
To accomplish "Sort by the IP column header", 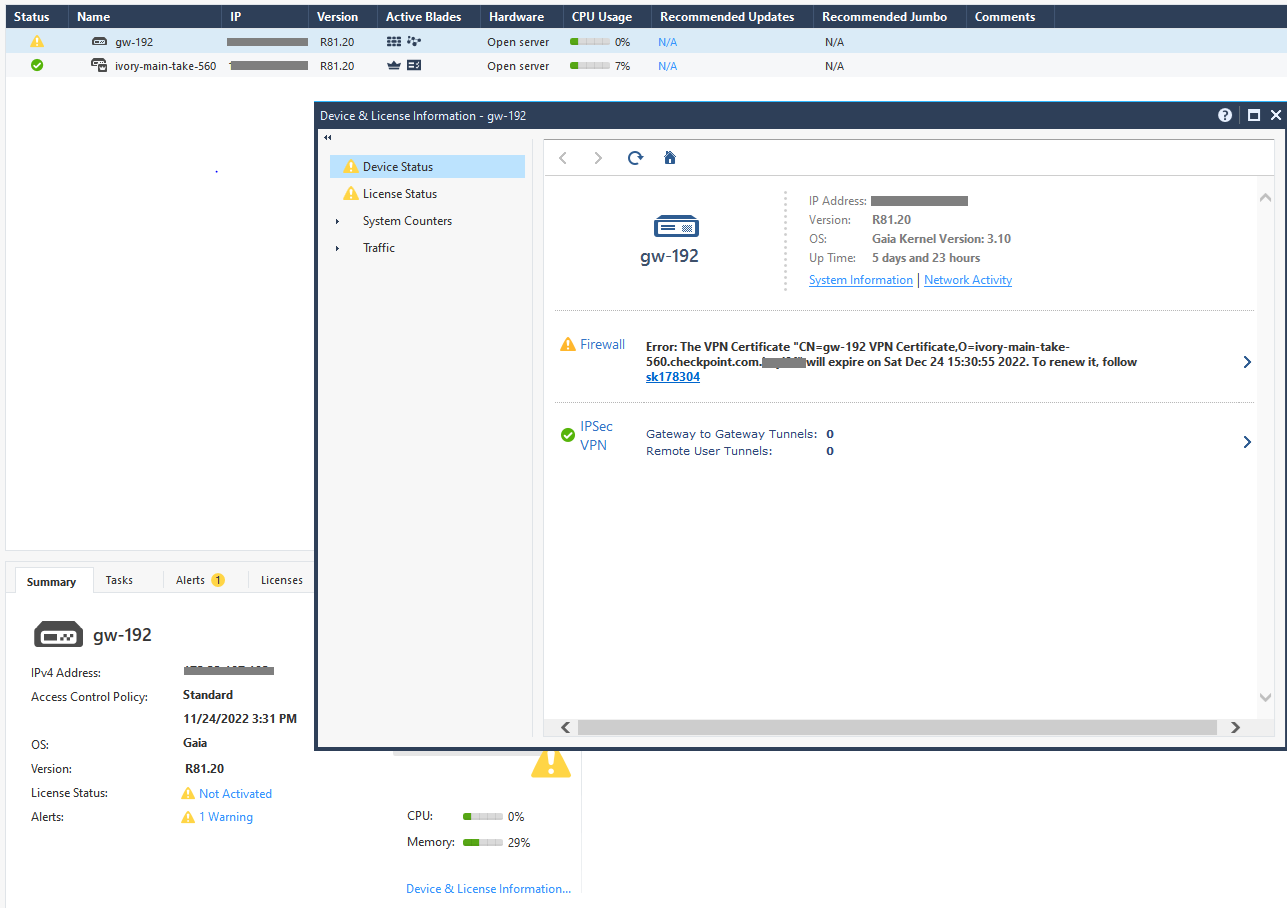I will point(265,17).
